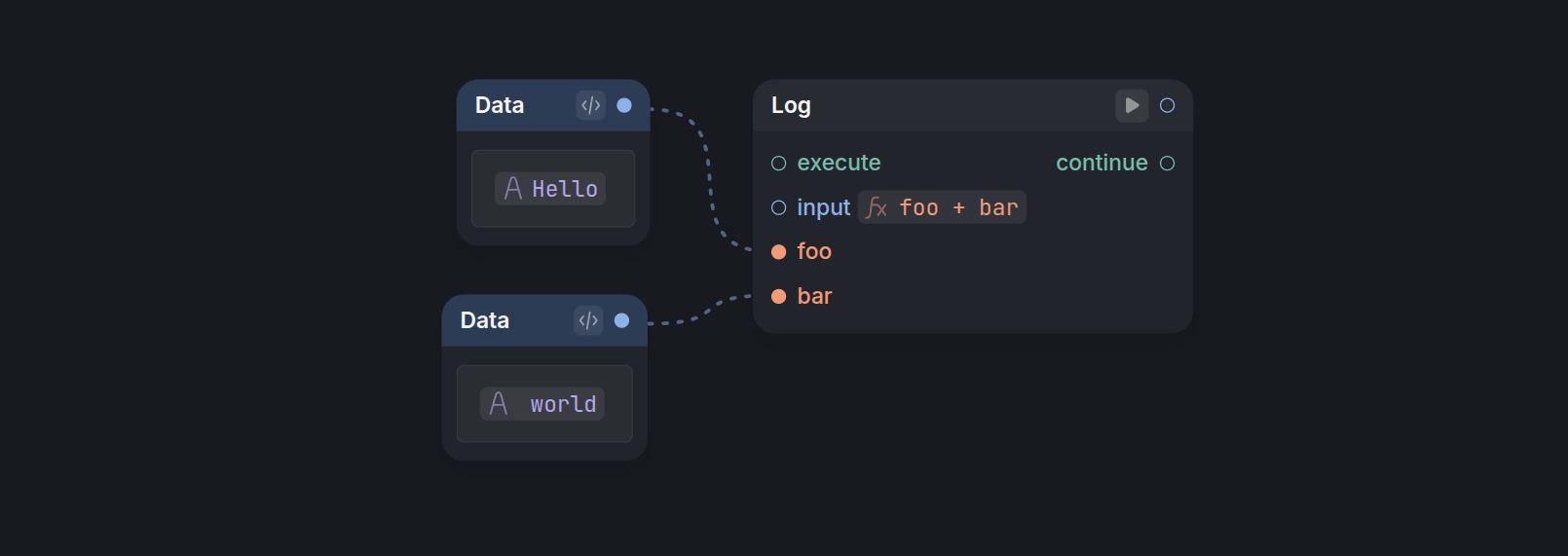Image resolution: width=1568 pixels, height=556 pixels.
Task: Click the fx expression icon next to input
Action: pos(877,207)
